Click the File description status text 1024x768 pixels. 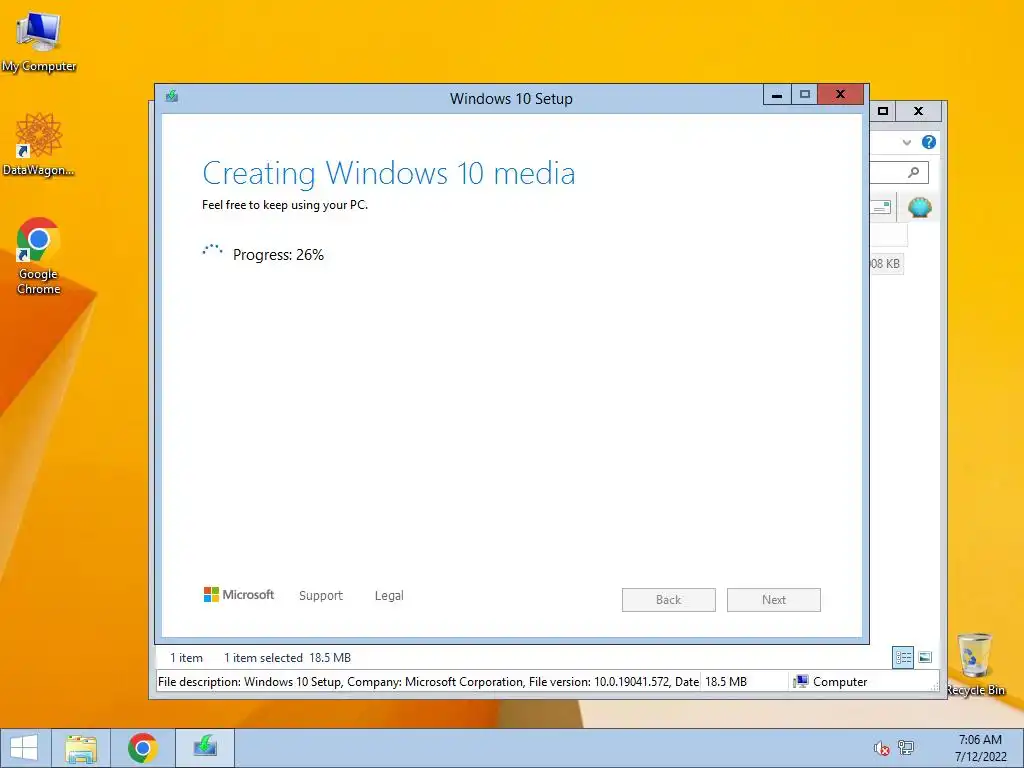428,682
